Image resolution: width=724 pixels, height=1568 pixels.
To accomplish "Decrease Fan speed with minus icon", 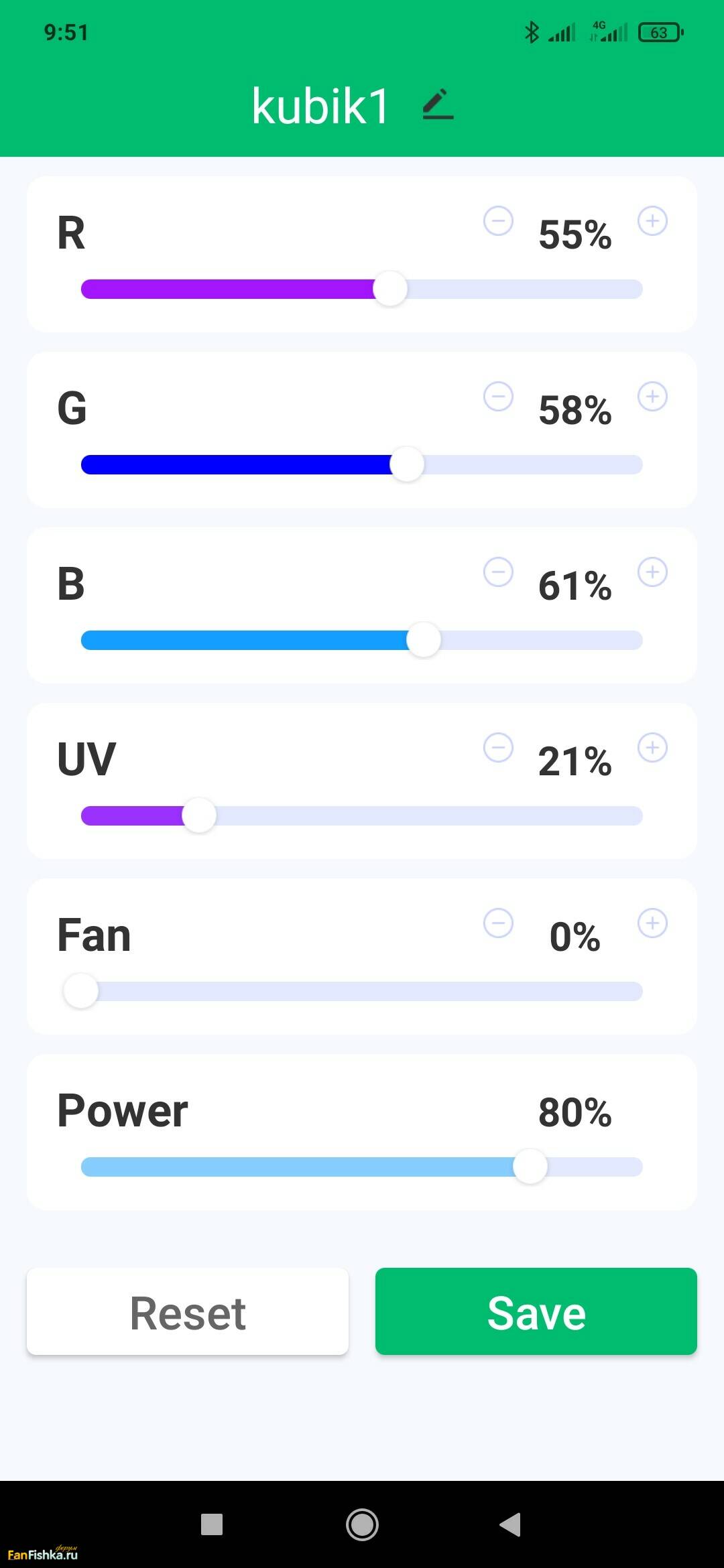I will (498, 923).
